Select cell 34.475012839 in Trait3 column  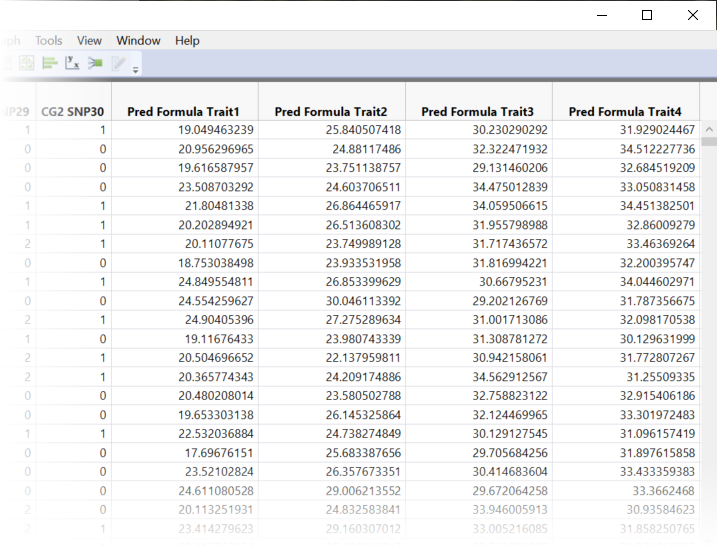pyautogui.click(x=509, y=187)
